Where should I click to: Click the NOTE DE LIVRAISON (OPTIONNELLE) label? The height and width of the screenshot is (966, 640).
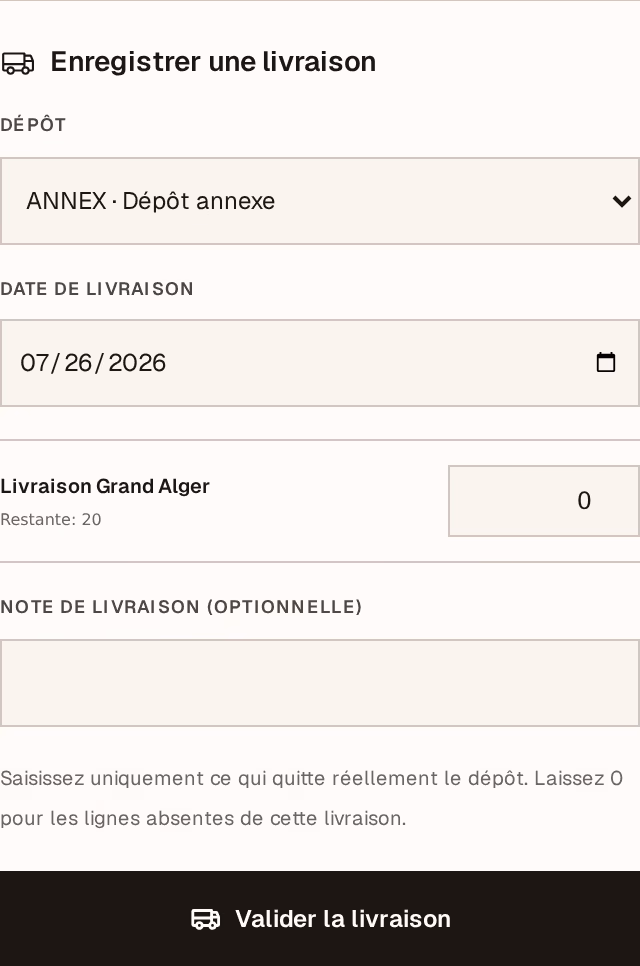[181, 607]
